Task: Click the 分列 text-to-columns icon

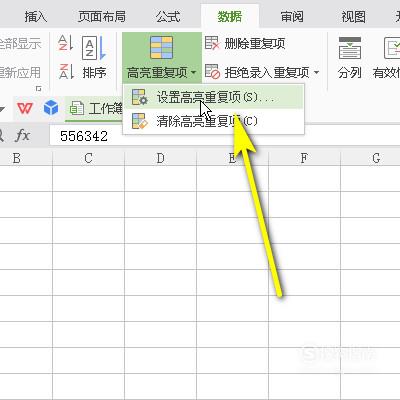Action: click(x=350, y=48)
